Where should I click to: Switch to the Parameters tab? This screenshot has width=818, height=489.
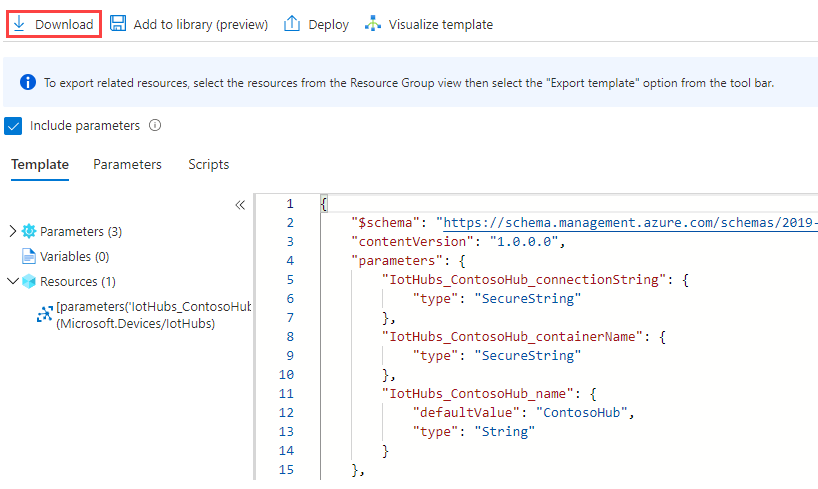pyautogui.click(x=127, y=164)
